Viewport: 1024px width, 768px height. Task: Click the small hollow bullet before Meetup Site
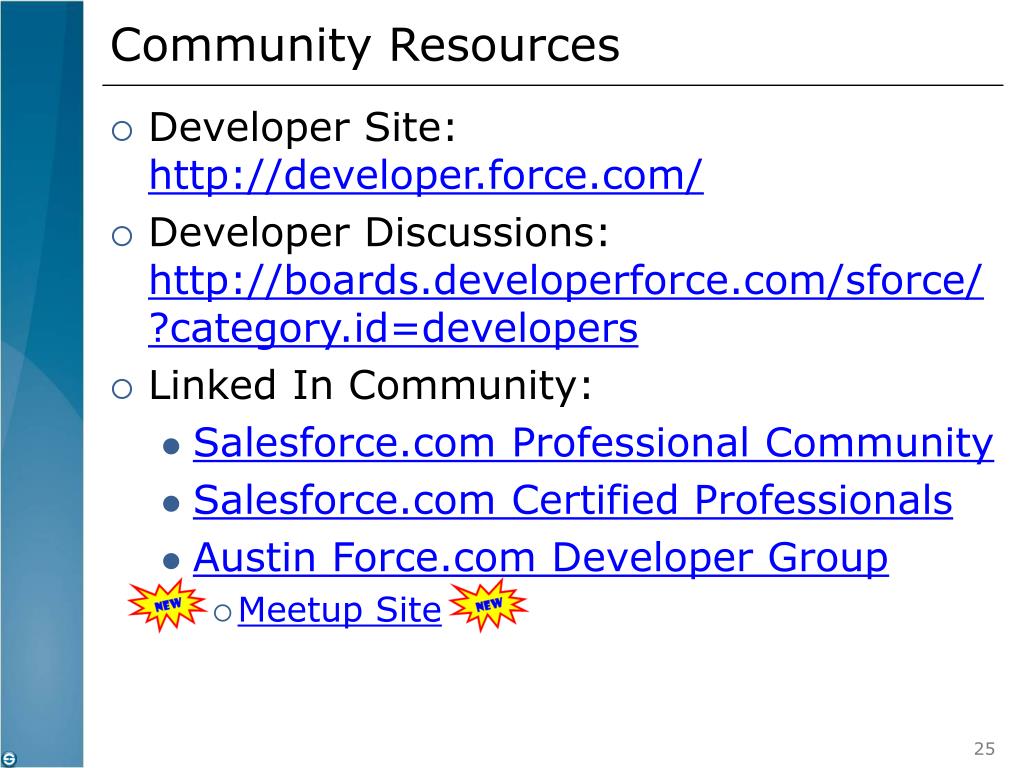pyautogui.click(x=223, y=613)
